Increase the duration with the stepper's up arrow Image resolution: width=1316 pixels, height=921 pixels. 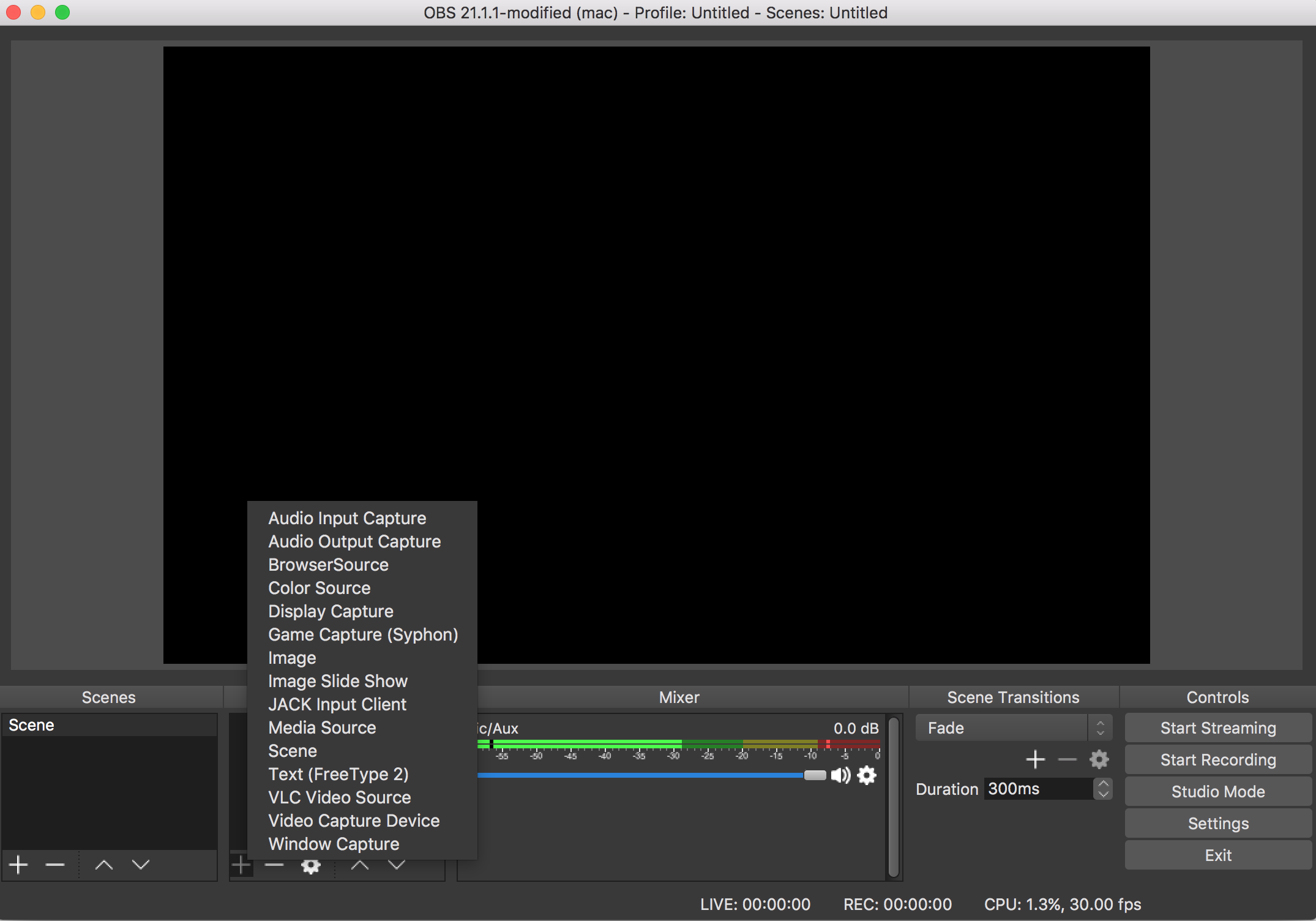tap(1103, 783)
